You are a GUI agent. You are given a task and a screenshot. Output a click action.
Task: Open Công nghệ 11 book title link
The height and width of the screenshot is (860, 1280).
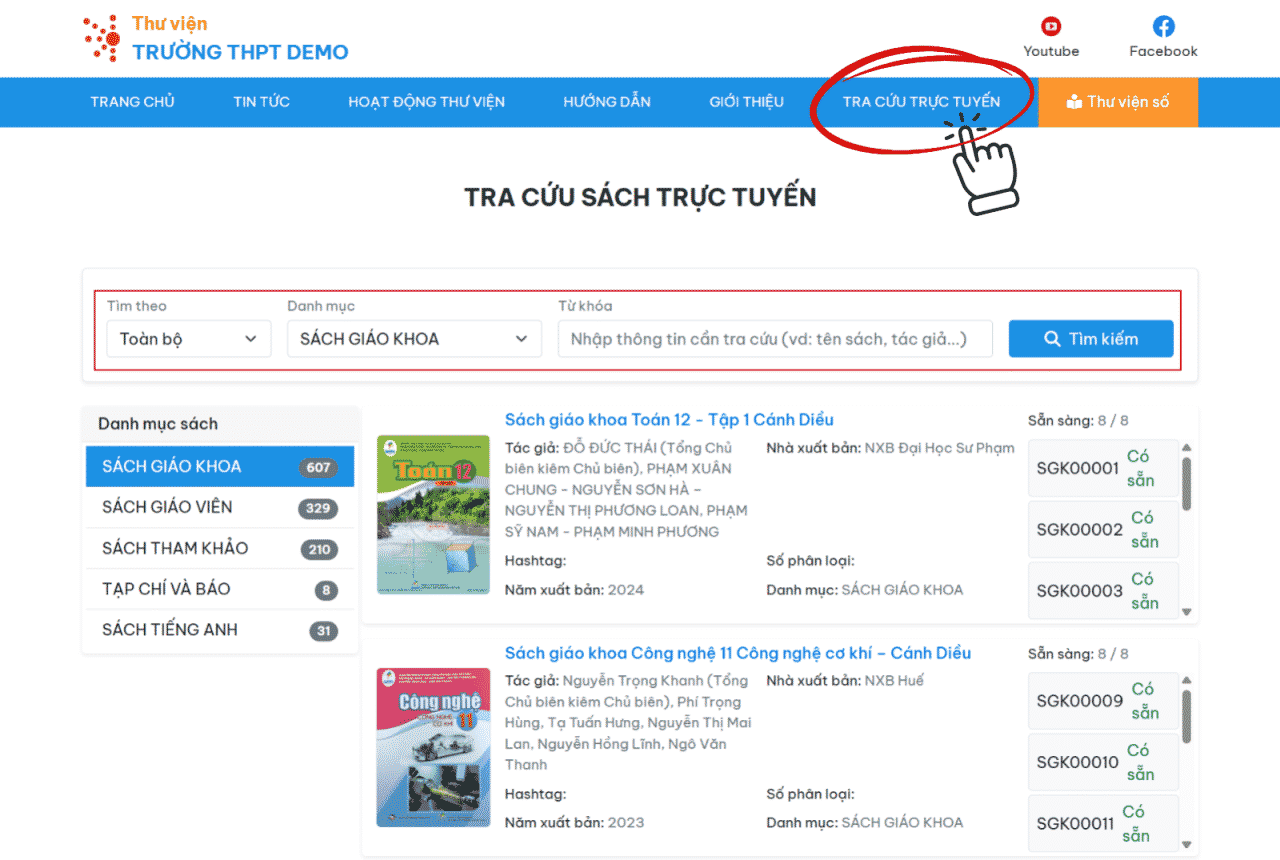pos(737,653)
